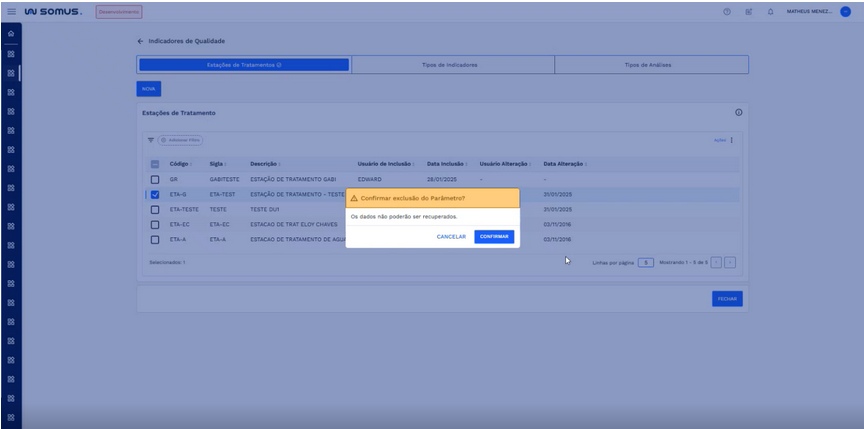Screen dimensions: 864x429
Task: Open the notifications bell icon
Action: (770, 11)
